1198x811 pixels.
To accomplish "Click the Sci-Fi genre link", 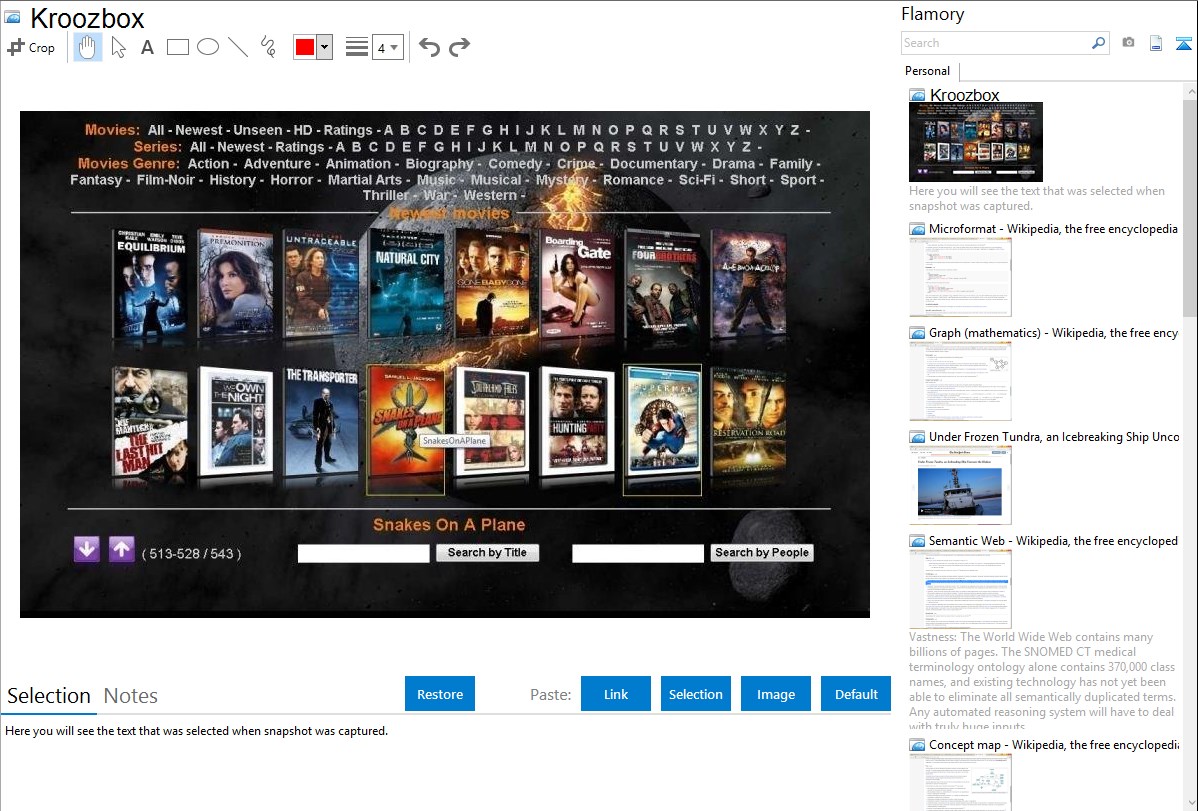I will coord(697,180).
